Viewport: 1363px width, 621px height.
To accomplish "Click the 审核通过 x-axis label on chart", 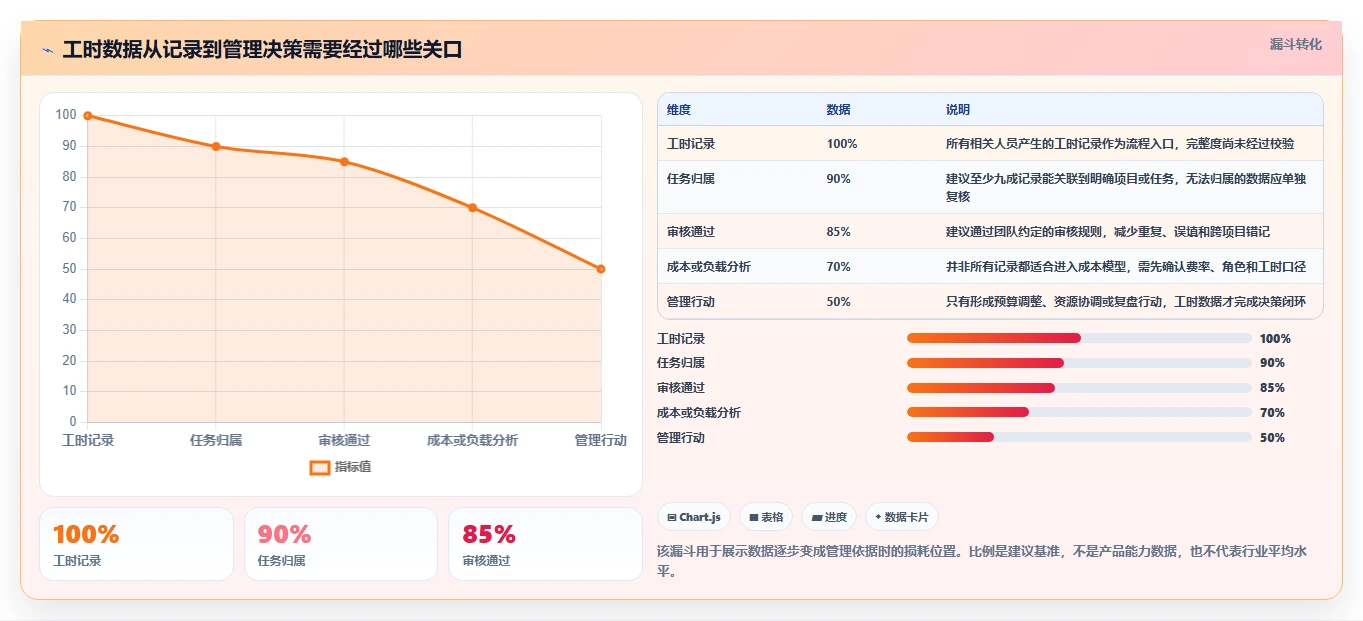I will click(x=344, y=440).
